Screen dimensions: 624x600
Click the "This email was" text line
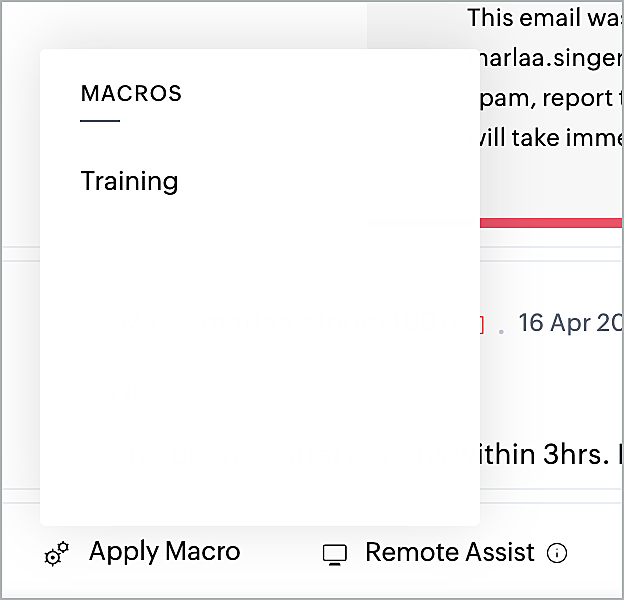[x=545, y=17]
